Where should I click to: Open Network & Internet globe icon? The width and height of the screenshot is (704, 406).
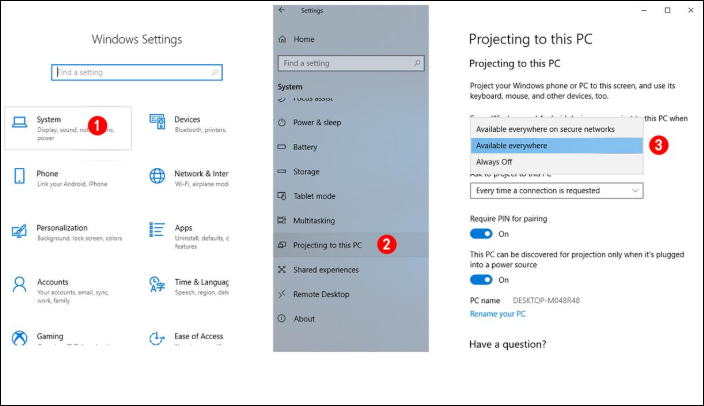click(x=157, y=176)
